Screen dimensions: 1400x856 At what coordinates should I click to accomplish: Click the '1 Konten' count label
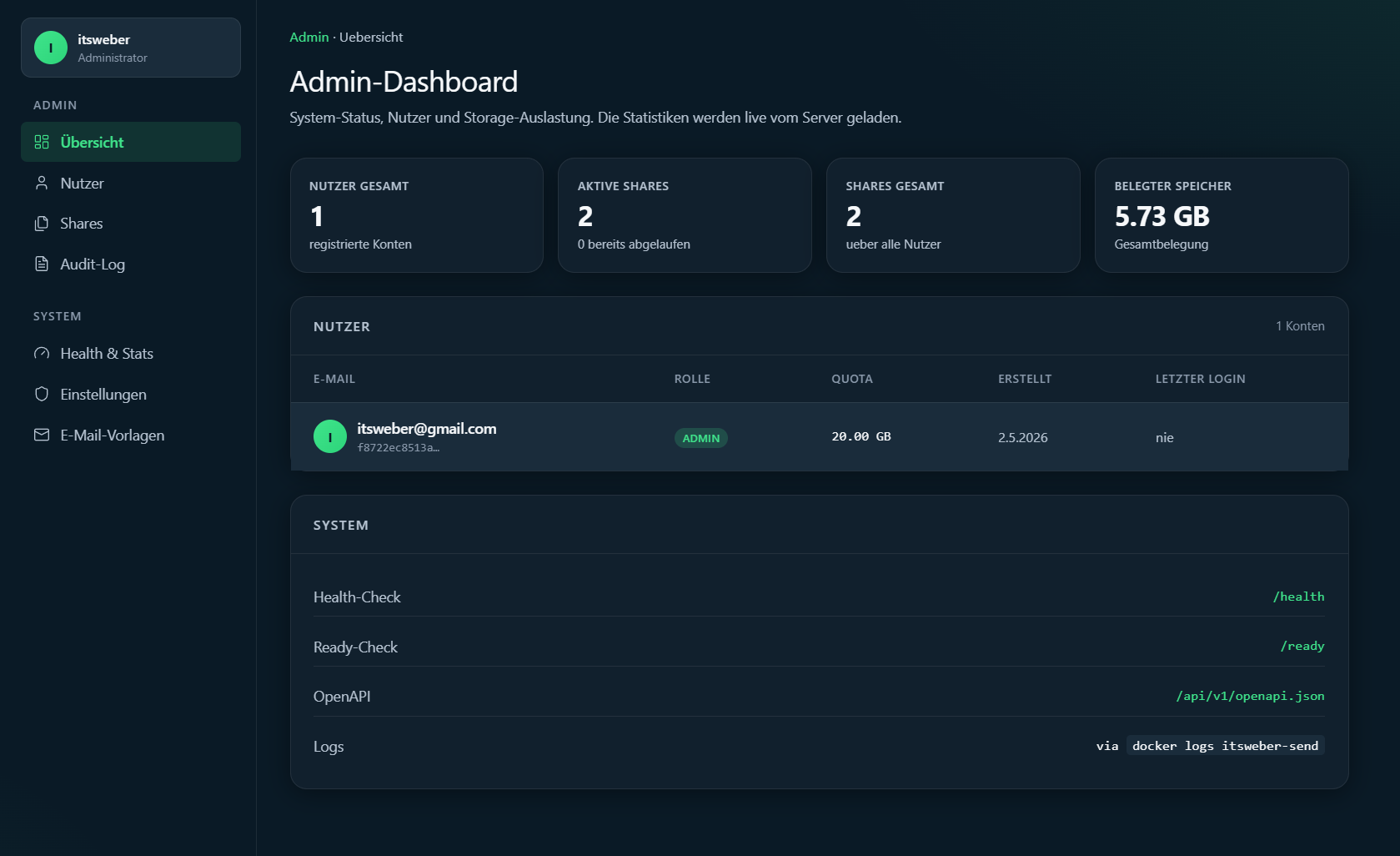tap(1300, 326)
